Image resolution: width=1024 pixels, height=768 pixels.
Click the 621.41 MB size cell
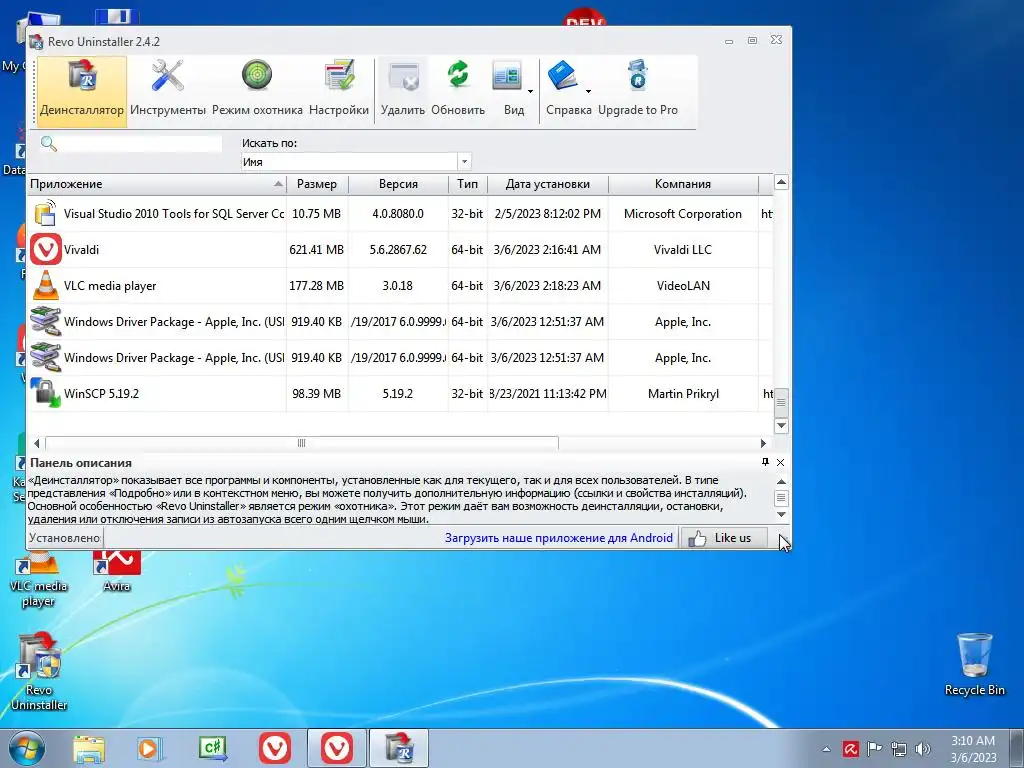[317, 249]
